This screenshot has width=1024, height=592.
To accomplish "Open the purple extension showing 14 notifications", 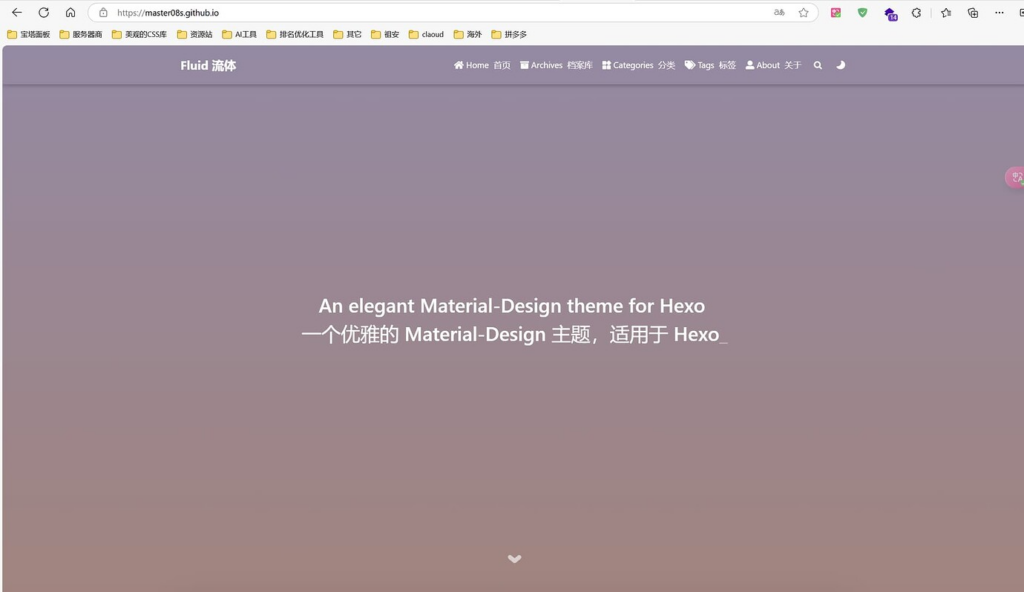I will click(889, 14).
